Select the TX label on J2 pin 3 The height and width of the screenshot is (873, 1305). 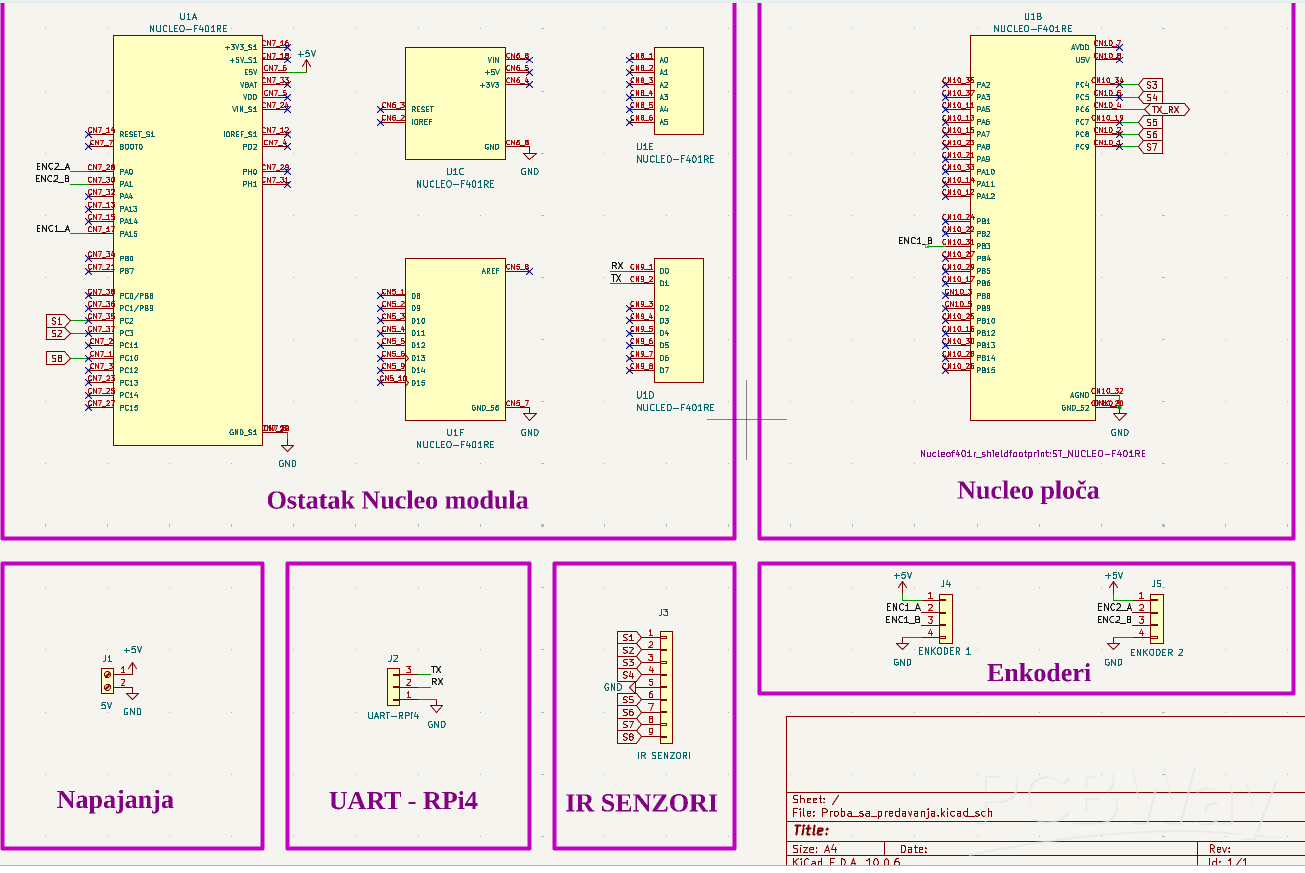(x=436, y=669)
